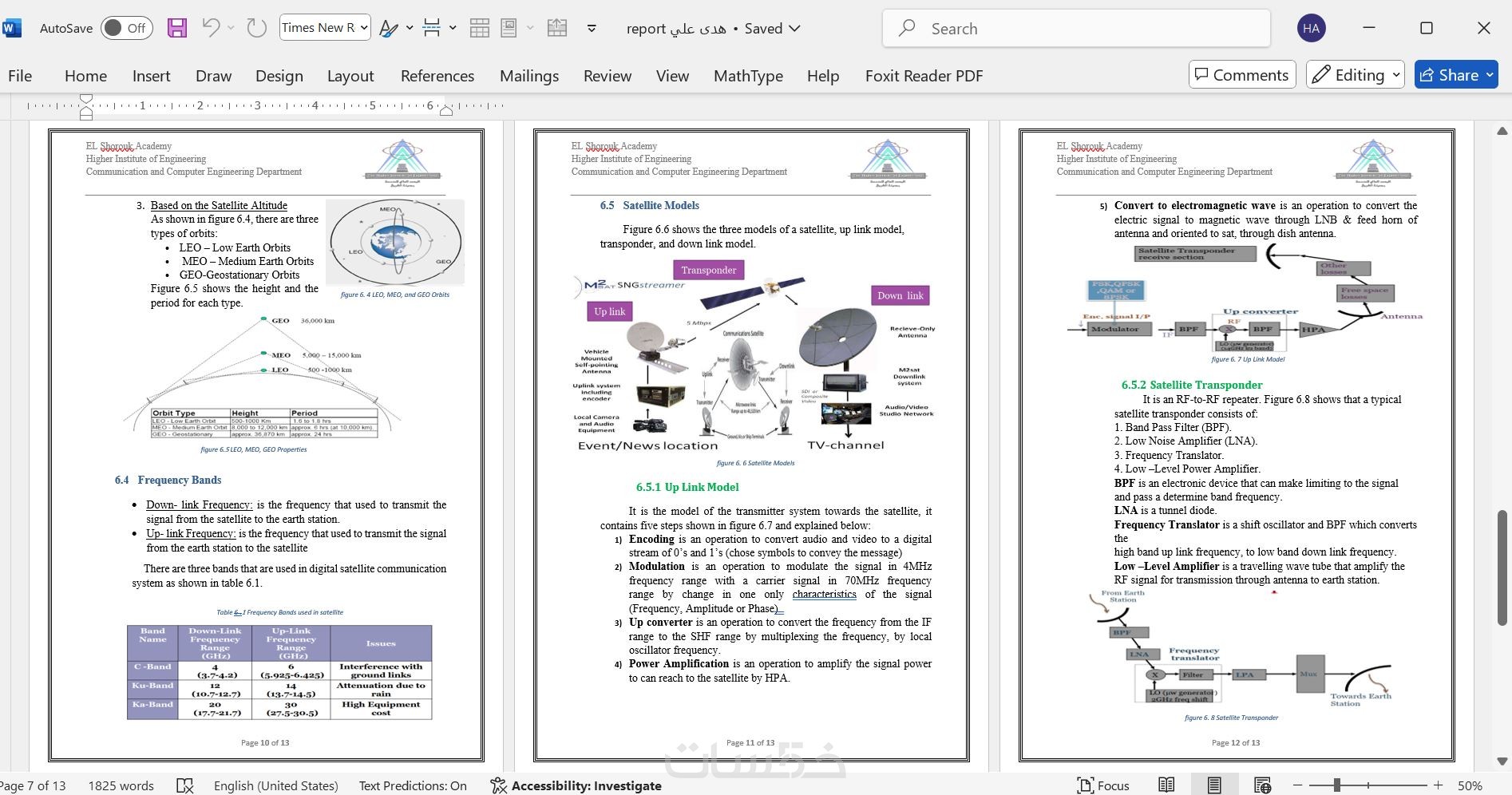Zoom in using the plus icon
Screen dimensions: 1512x795
[x=1438, y=785]
